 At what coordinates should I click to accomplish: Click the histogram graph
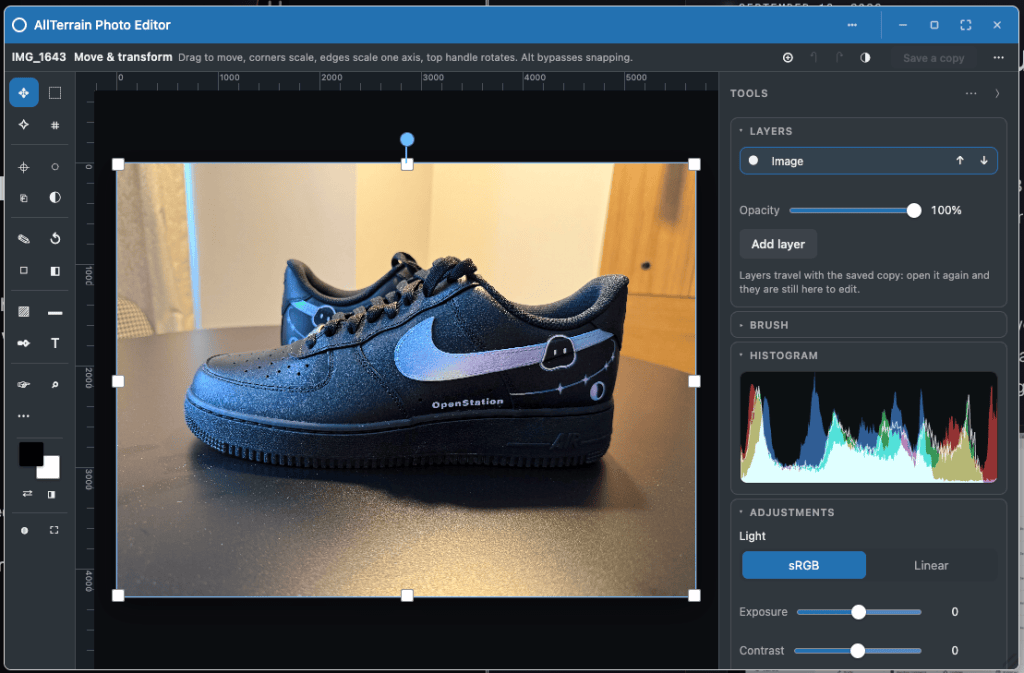tap(869, 428)
